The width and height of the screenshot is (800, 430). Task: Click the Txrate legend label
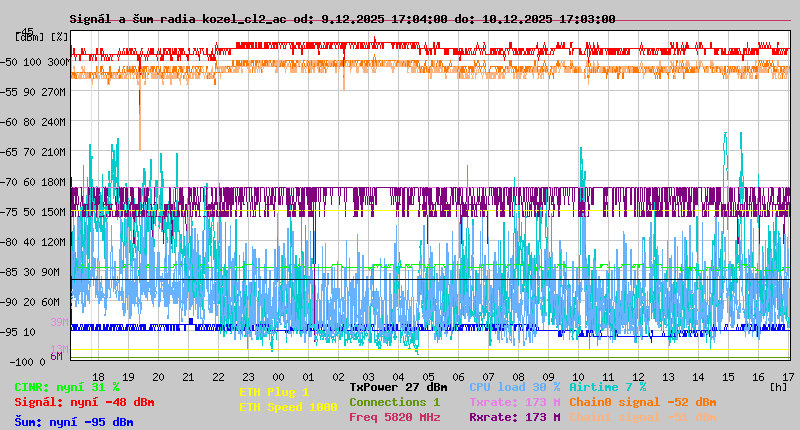(514, 402)
